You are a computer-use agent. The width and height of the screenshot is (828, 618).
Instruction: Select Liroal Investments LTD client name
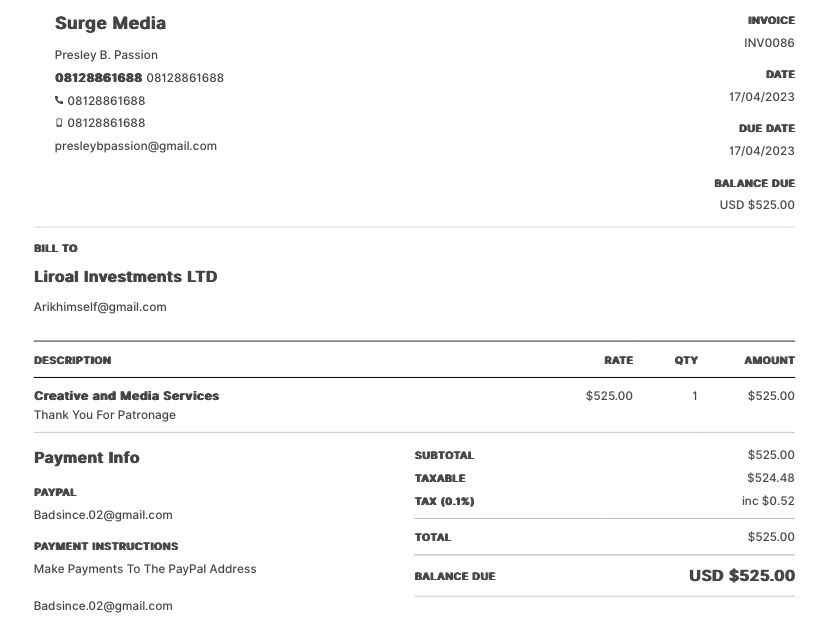[x=125, y=277]
